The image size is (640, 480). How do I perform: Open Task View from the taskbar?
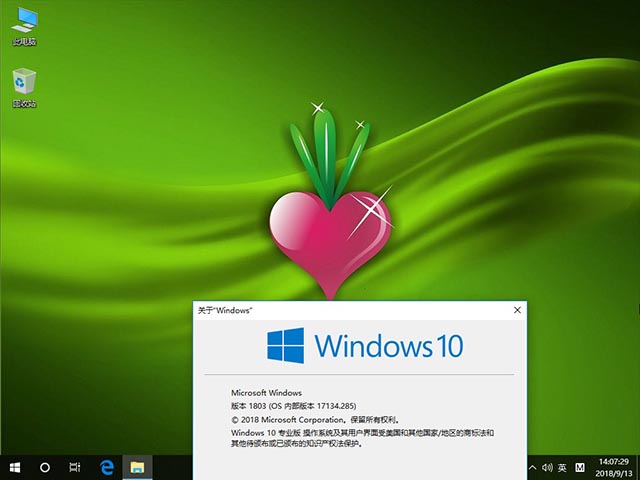click(75, 467)
